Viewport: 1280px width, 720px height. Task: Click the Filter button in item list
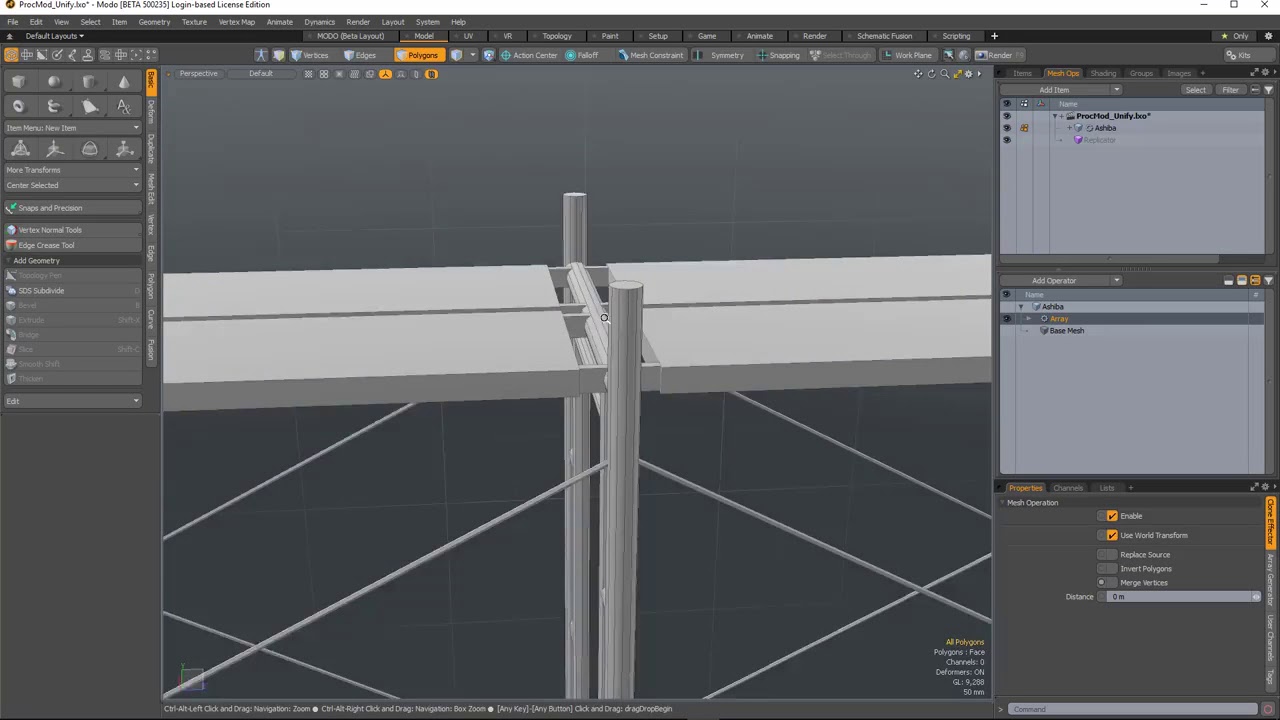(x=1230, y=90)
